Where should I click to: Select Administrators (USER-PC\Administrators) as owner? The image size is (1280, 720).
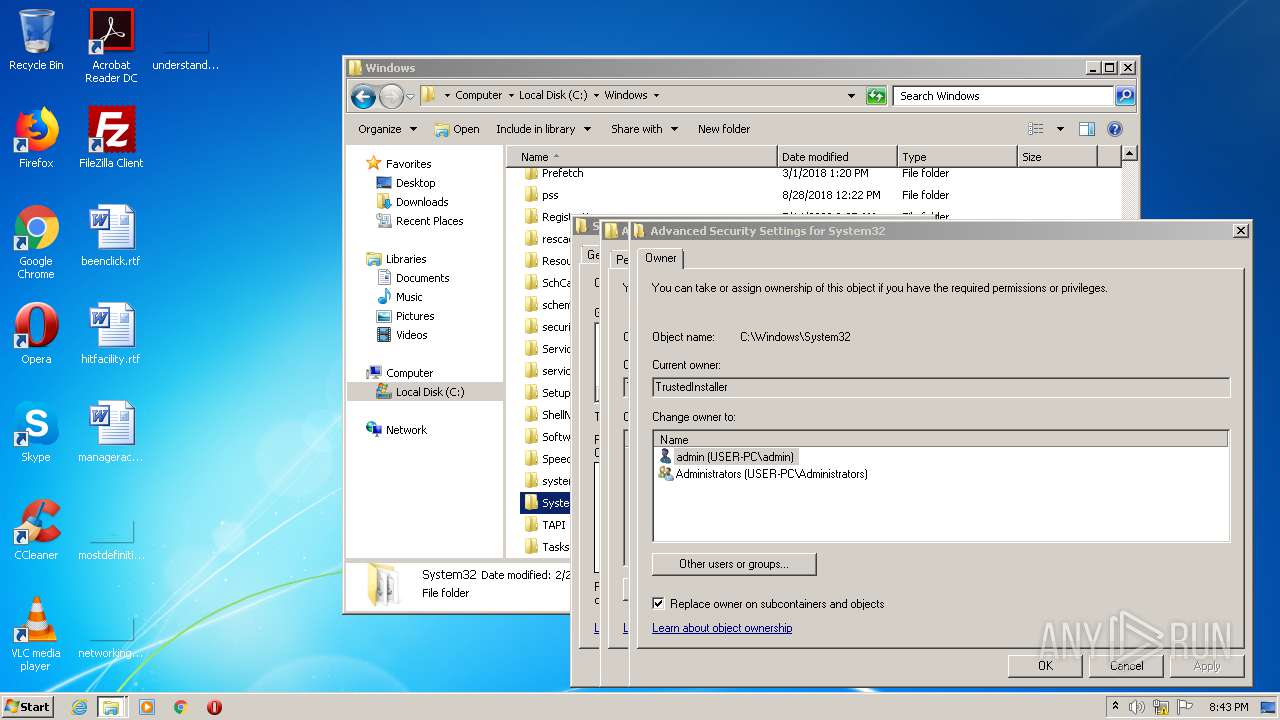[x=763, y=474]
